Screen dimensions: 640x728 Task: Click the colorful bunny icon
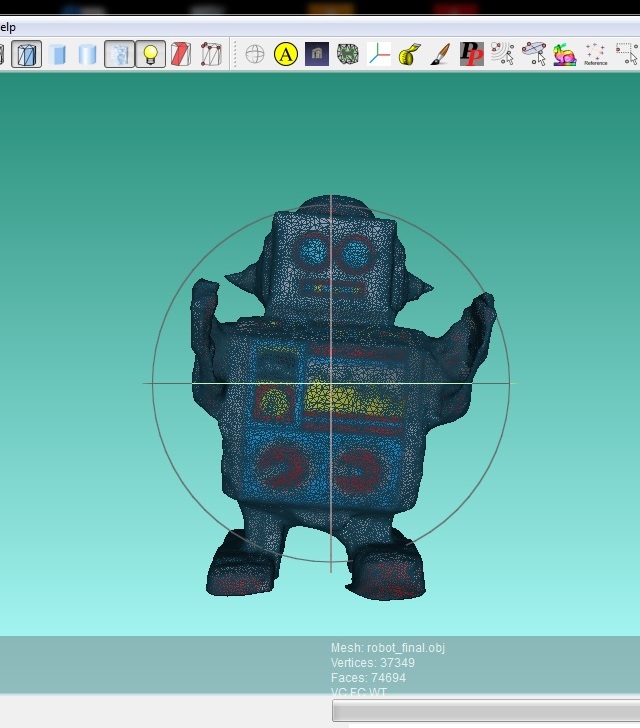[564, 54]
